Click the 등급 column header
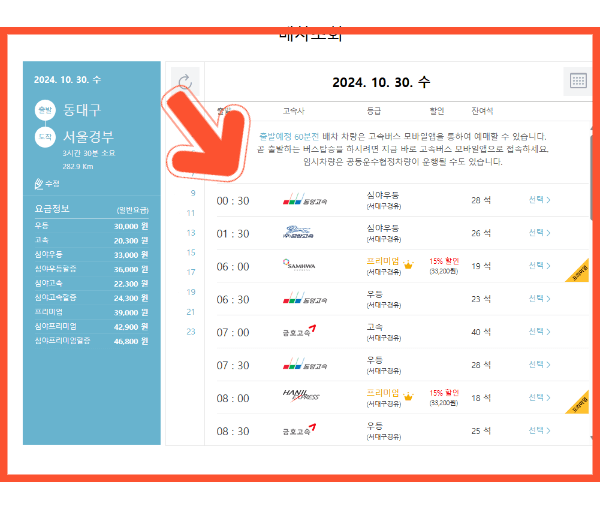 pyautogui.click(x=373, y=111)
